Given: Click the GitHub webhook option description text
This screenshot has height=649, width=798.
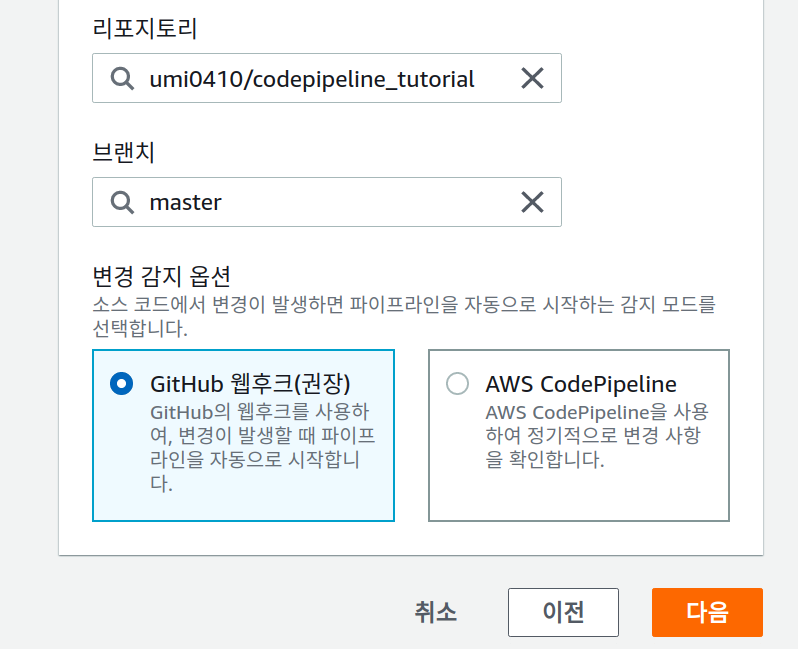Looking at the screenshot, I should click(x=263, y=447).
